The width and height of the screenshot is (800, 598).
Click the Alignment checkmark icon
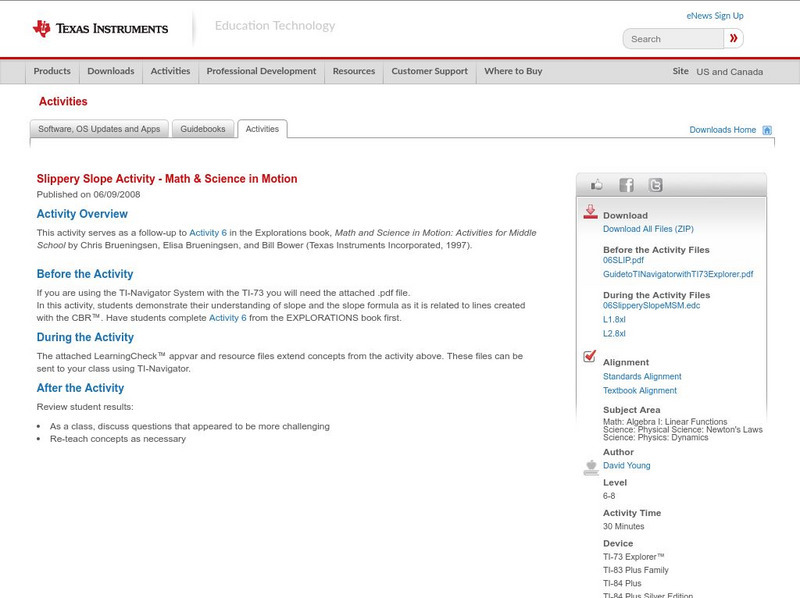589,356
